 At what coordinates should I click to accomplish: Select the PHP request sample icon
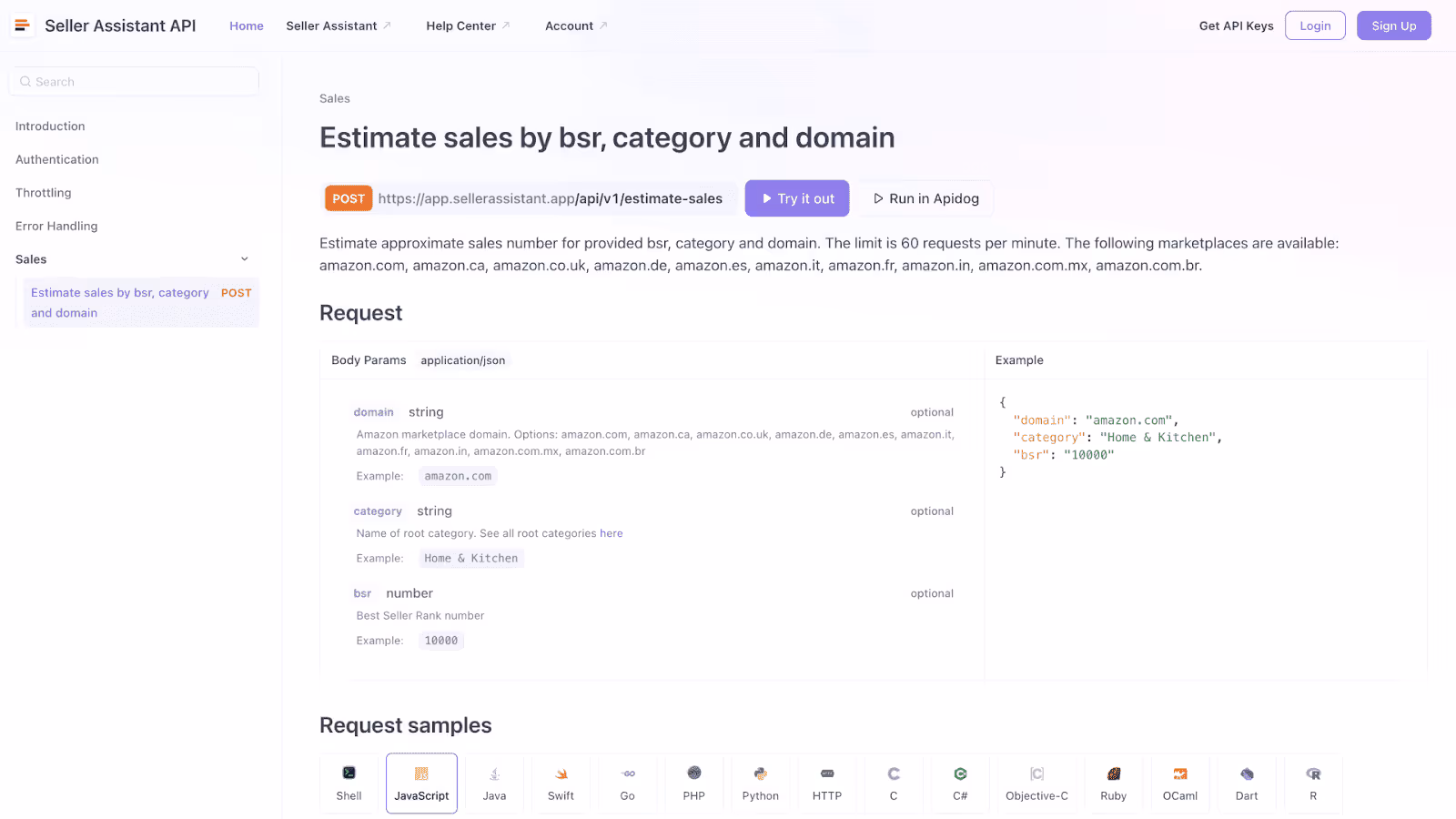(694, 773)
